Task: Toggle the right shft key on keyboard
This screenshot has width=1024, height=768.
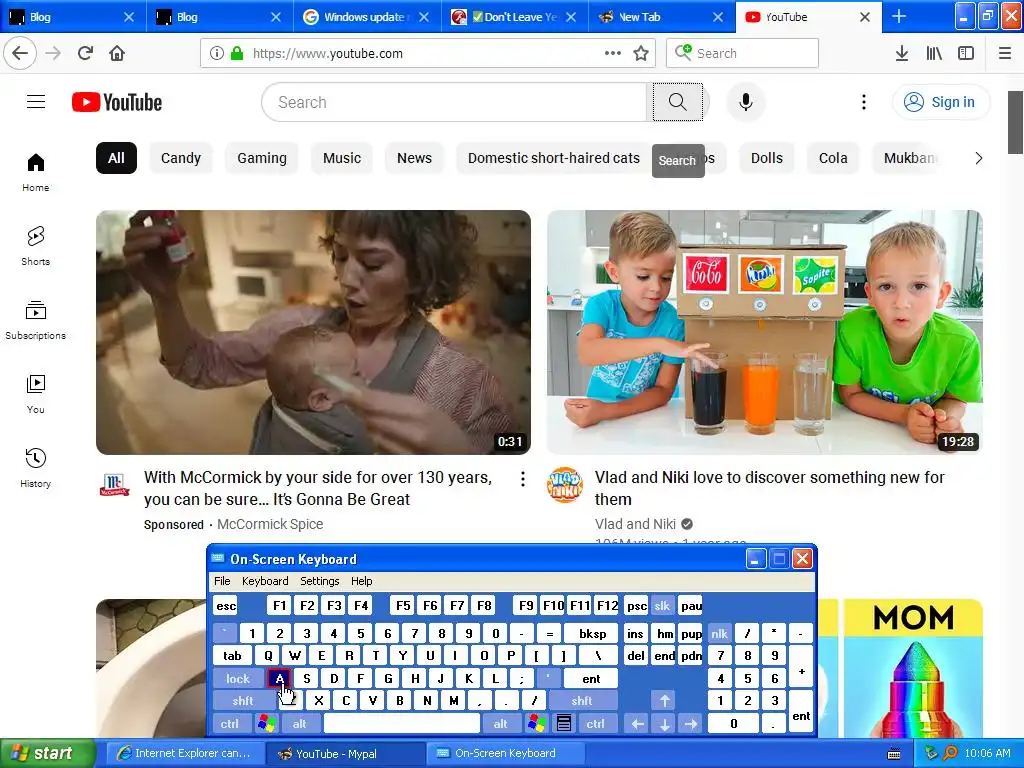Action: (582, 701)
